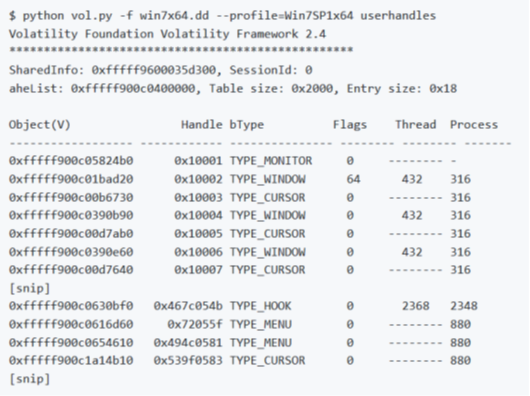This screenshot has width=530, height=396.
Task: Click the aheList address 0xfffff900c0400000
Action: [x=133, y=89]
